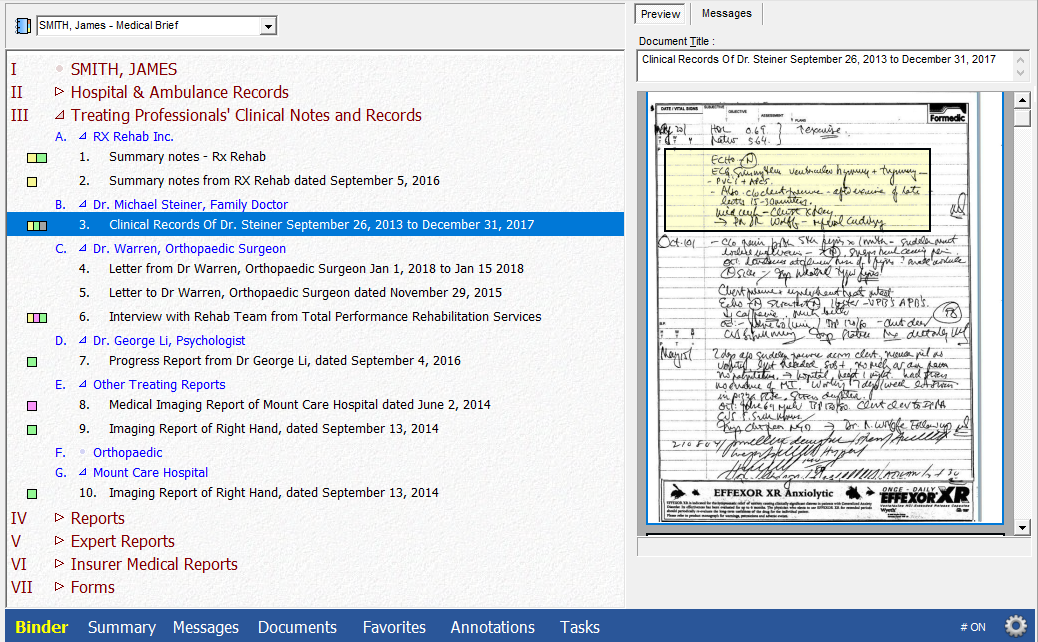1038x642 pixels.
Task: Click tag icons beside selected Dr. Steiner Clinical Records
Action: coord(37,226)
